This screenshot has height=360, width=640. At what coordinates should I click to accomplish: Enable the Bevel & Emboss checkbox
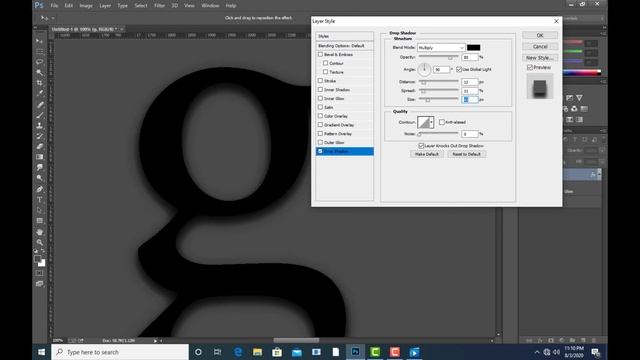tap(320, 54)
